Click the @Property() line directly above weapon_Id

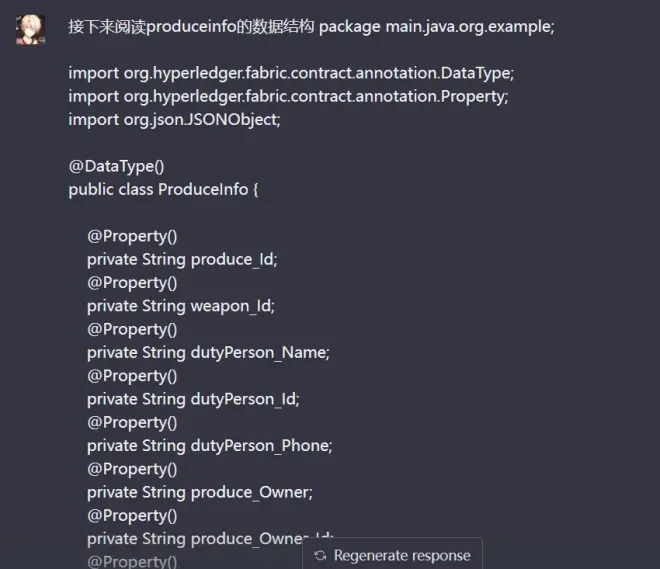pyautogui.click(x=132, y=282)
